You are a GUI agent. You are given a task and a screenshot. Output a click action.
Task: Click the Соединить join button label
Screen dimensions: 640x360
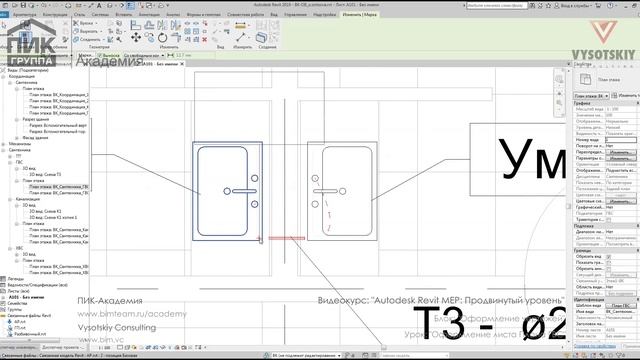90,40
